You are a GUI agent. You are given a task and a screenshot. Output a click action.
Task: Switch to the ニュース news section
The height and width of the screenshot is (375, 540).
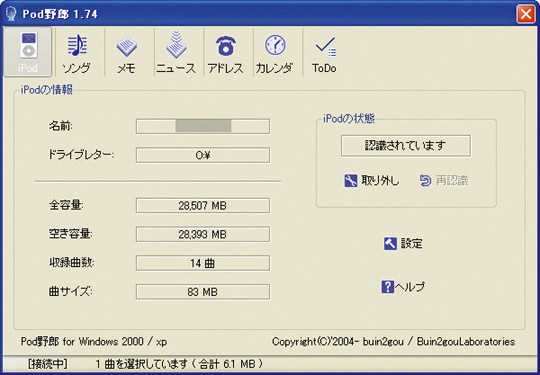coord(176,52)
